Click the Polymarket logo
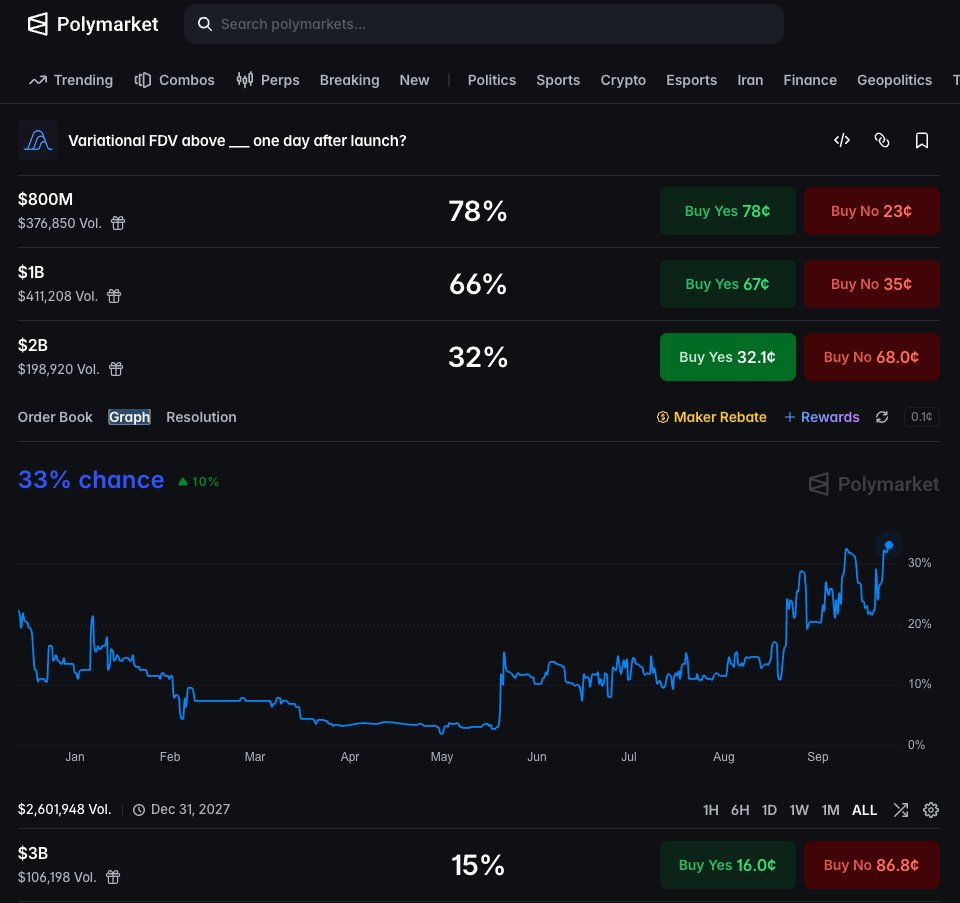Image resolution: width=960 pixels, height=903 pixels. tap(92, 24)
